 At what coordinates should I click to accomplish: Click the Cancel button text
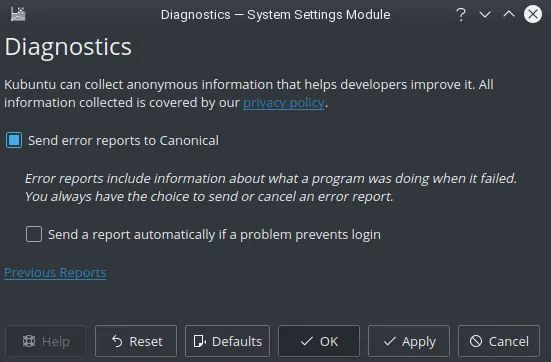coord(508,341)
